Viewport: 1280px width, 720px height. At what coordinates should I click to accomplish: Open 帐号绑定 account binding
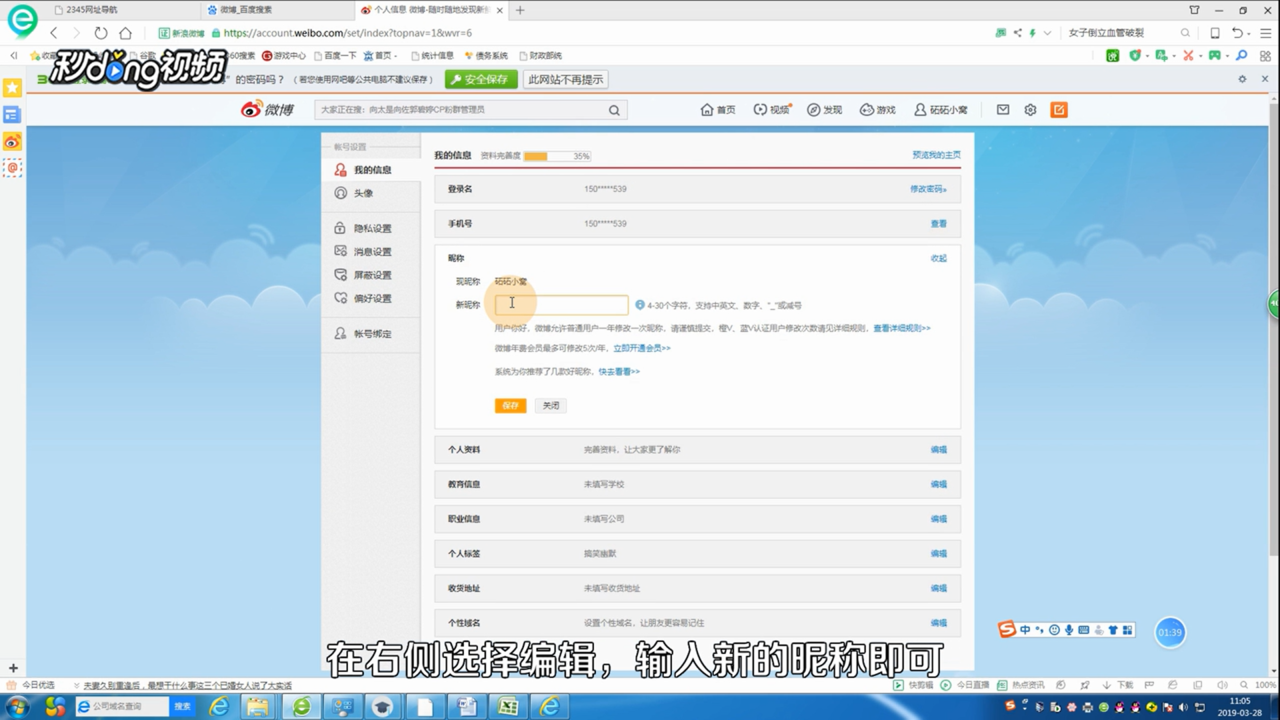(371, 333)
